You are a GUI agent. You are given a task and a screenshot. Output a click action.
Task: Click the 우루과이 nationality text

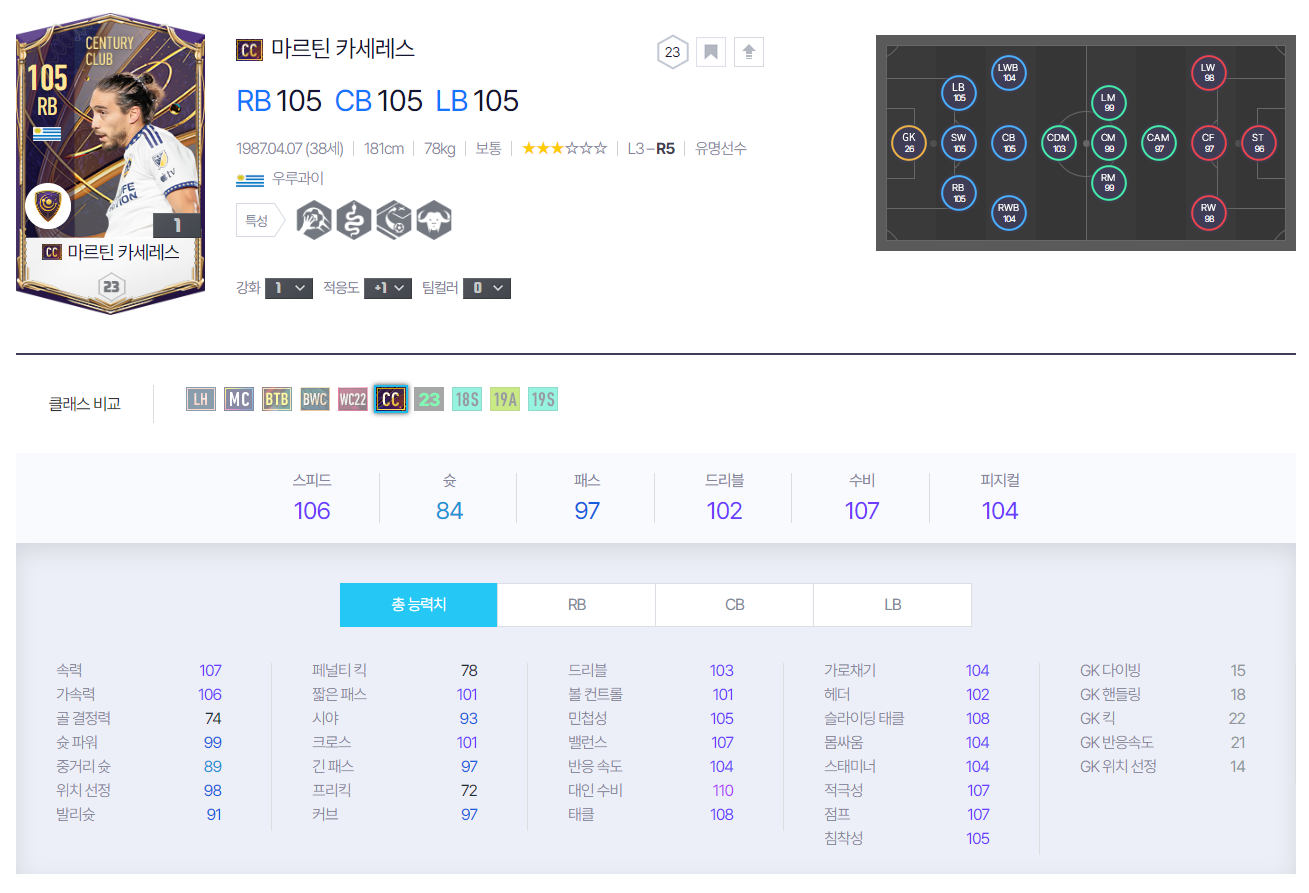[x=298, y=179]
